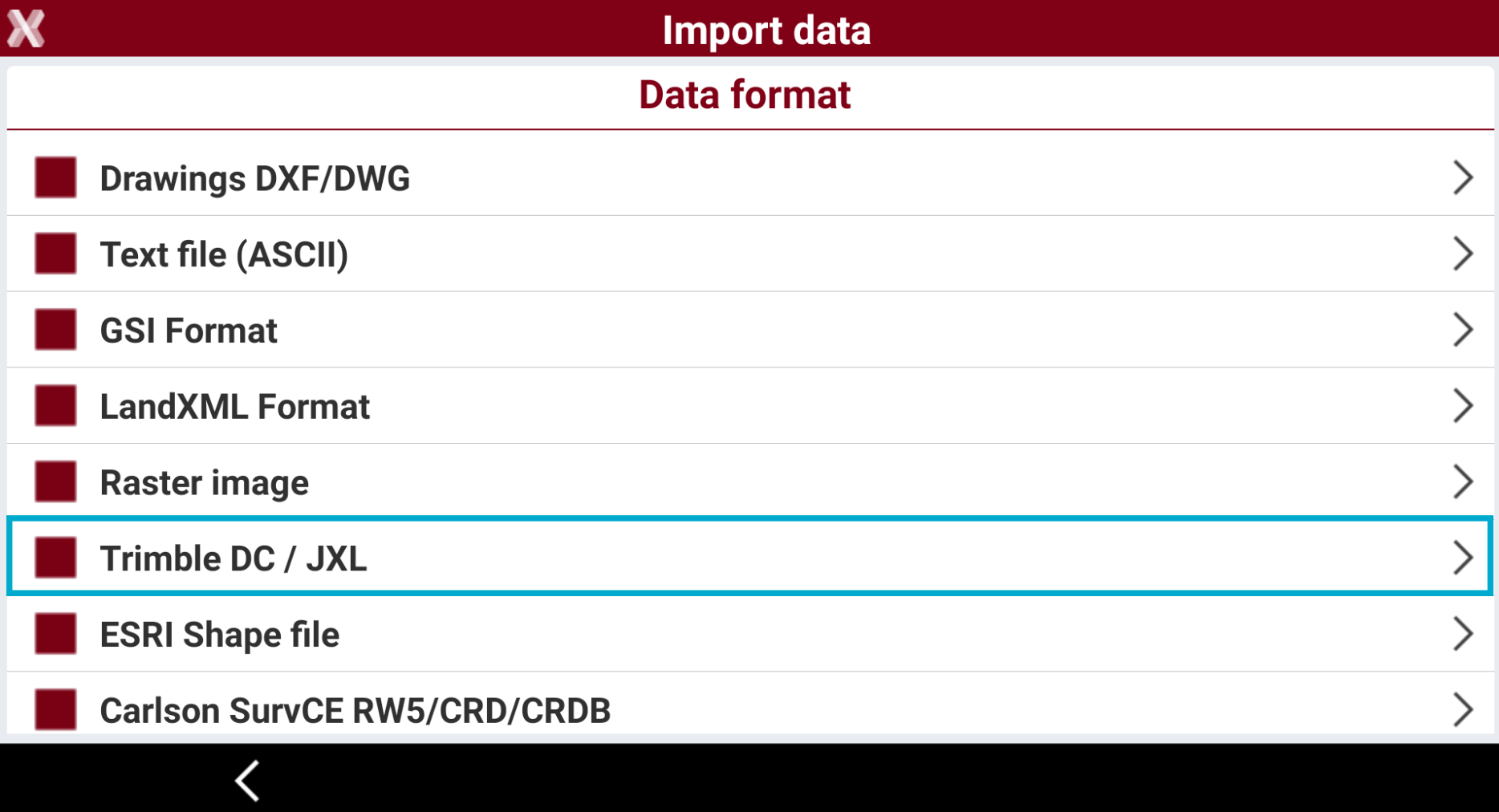
Task: Choose GSI Format label text
Action: point(189,331)
